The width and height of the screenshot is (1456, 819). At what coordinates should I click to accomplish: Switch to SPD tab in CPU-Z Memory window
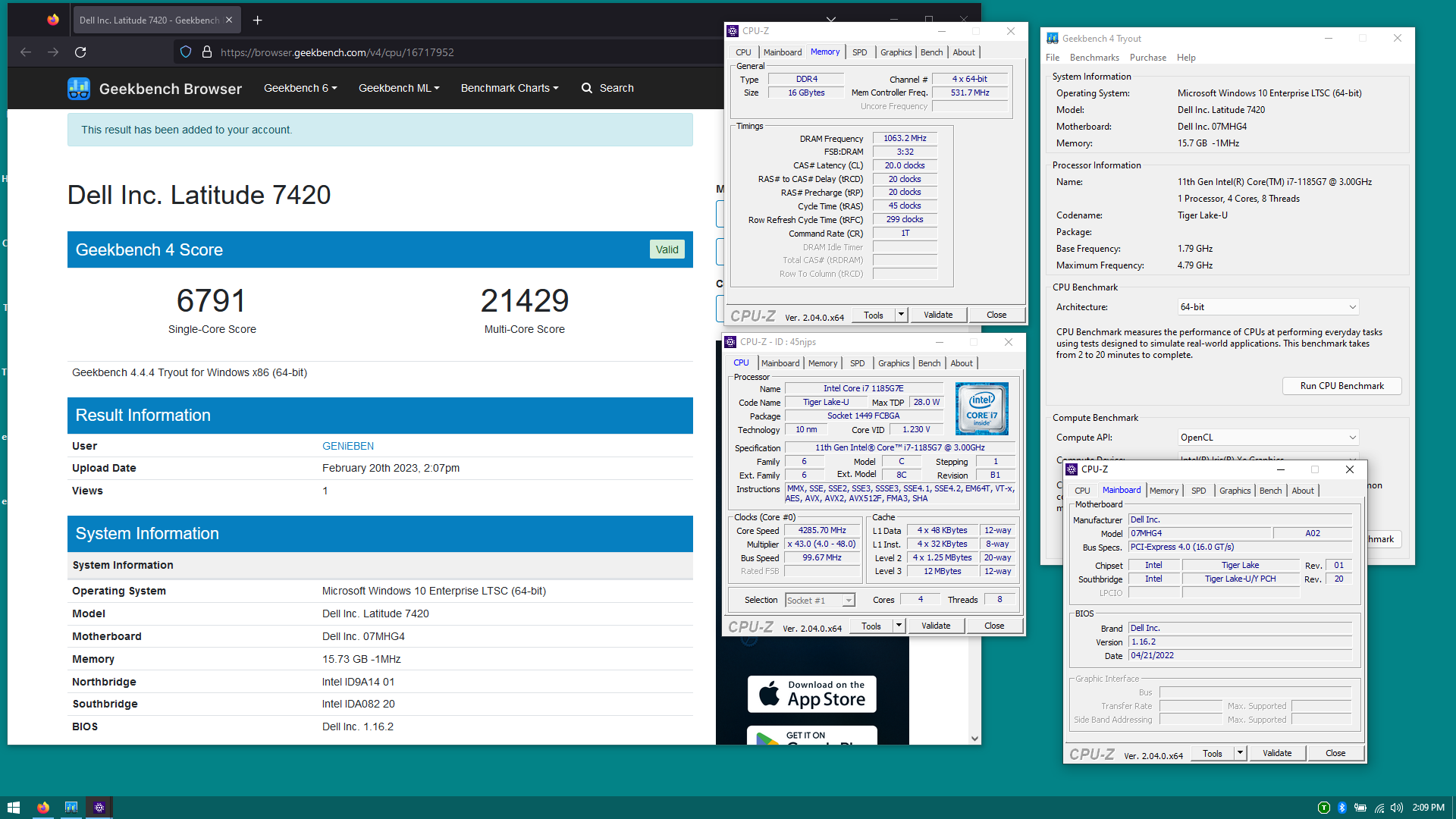point(859,52)
